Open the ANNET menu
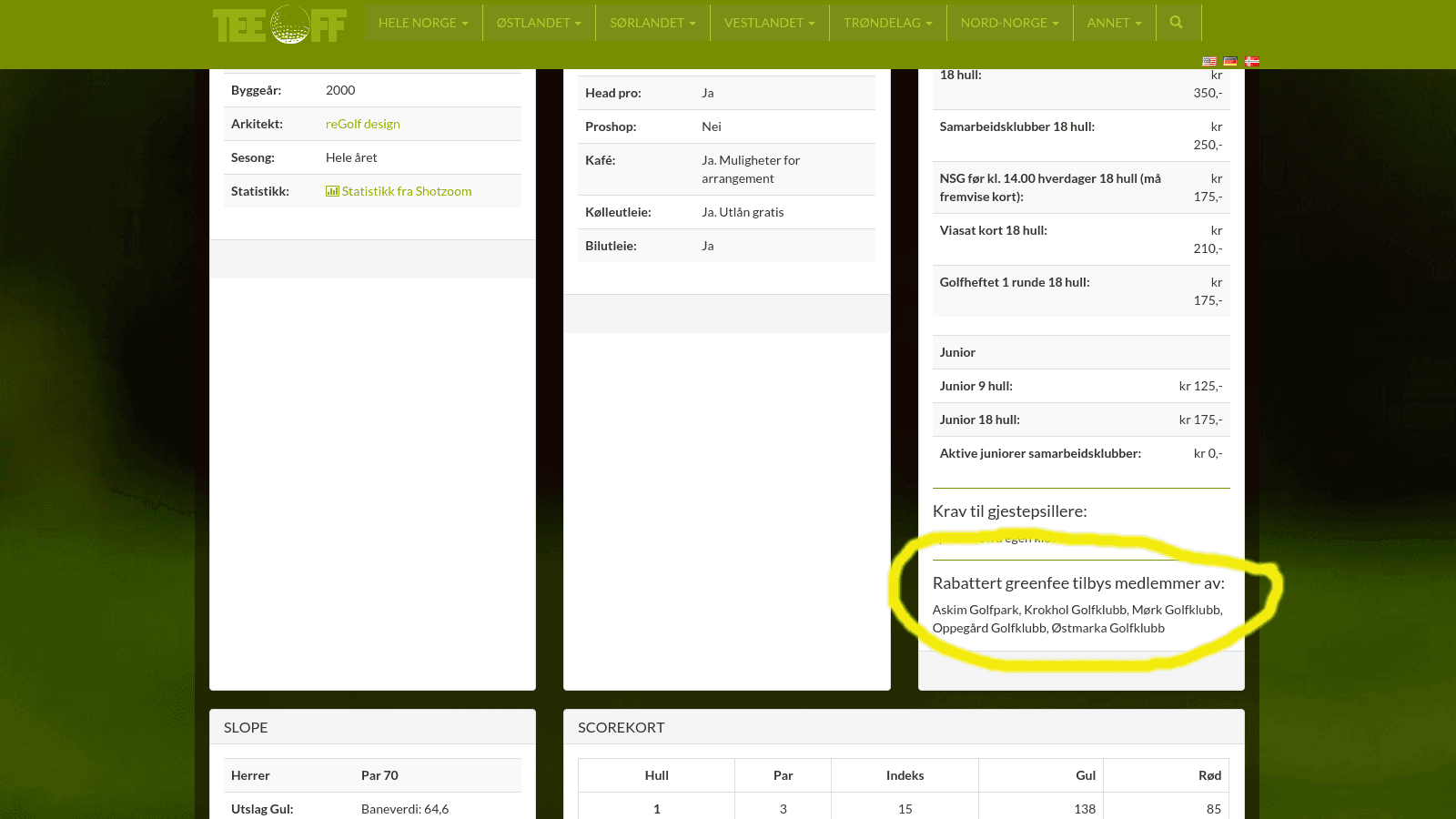 pos(1114,23)
